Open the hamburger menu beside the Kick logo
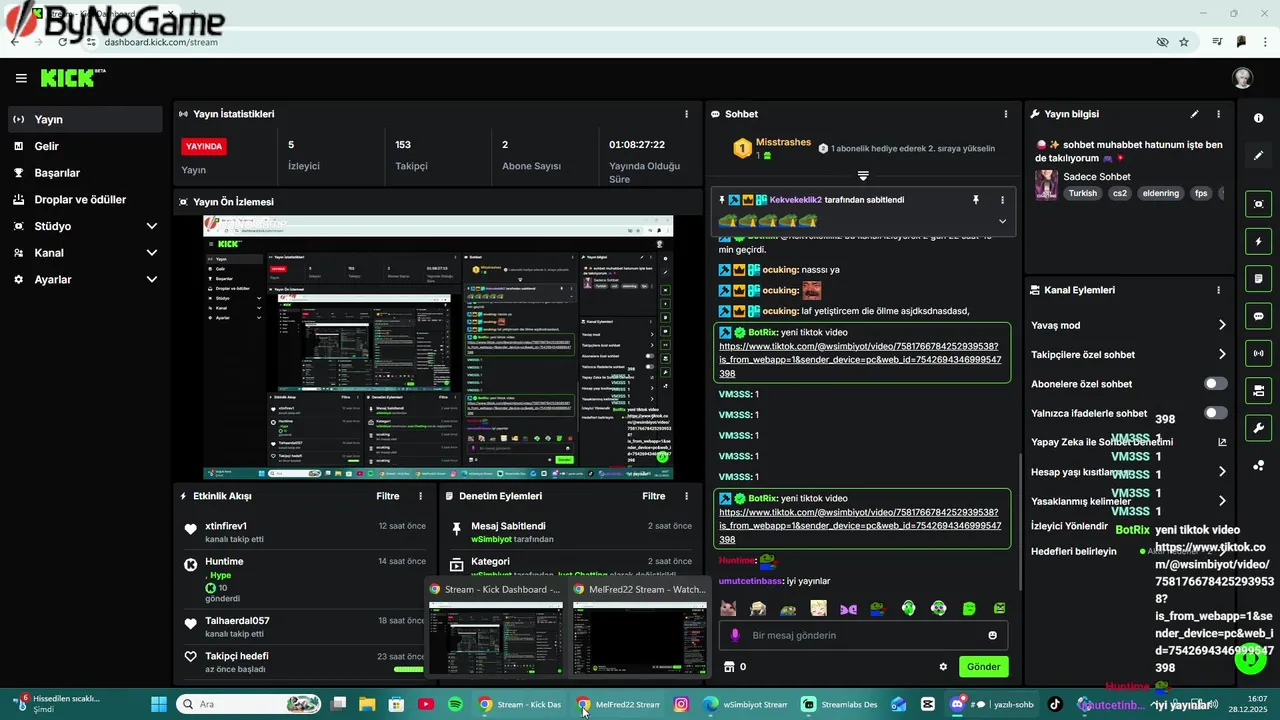The height and width of the screenshot is (720, 1280). click(21, 78)
